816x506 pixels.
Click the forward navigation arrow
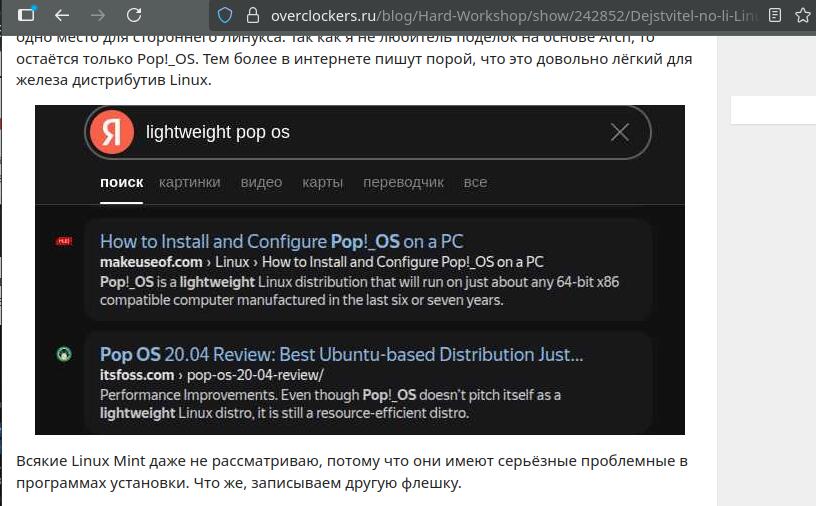tap(97, 15)
